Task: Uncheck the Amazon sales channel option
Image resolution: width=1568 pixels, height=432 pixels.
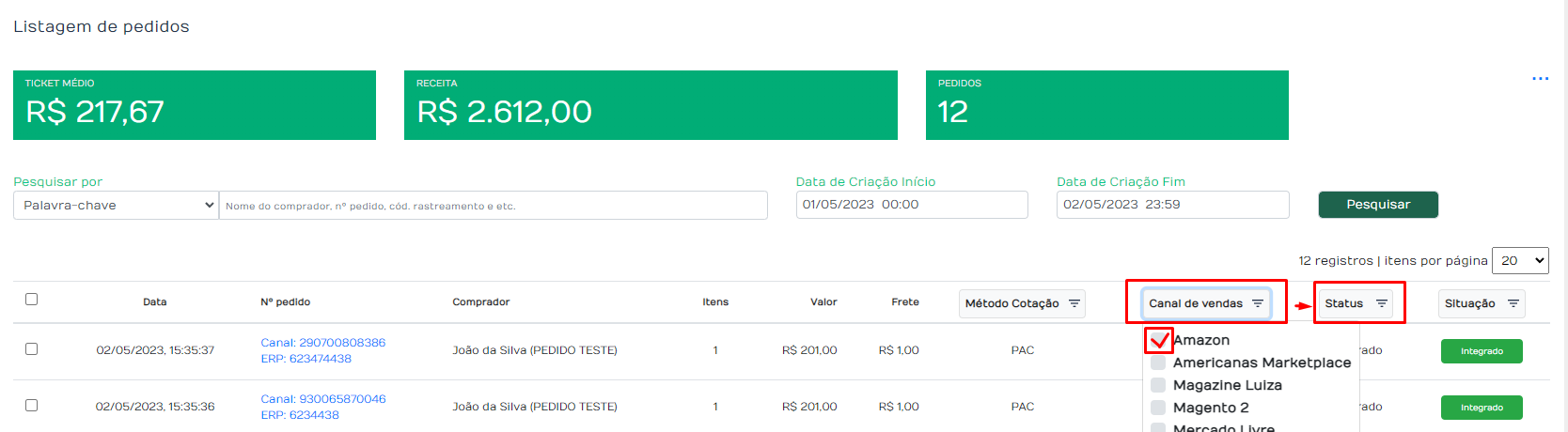Action: [x=1158, y=340]
